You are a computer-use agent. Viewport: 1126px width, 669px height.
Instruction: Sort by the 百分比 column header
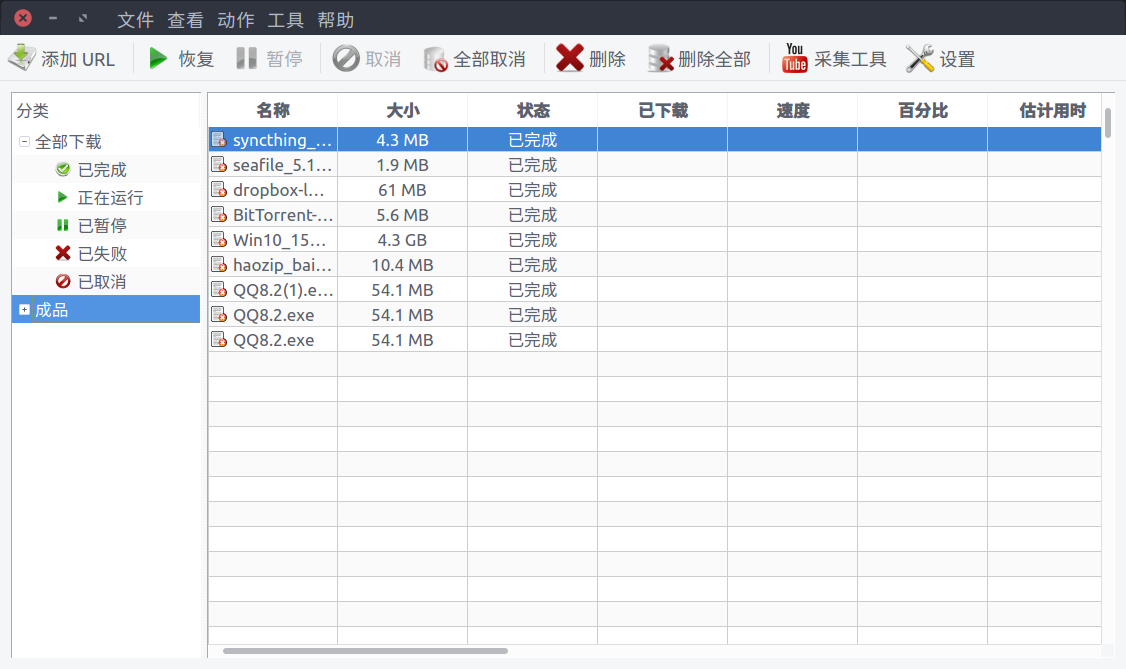coord(923,110)
